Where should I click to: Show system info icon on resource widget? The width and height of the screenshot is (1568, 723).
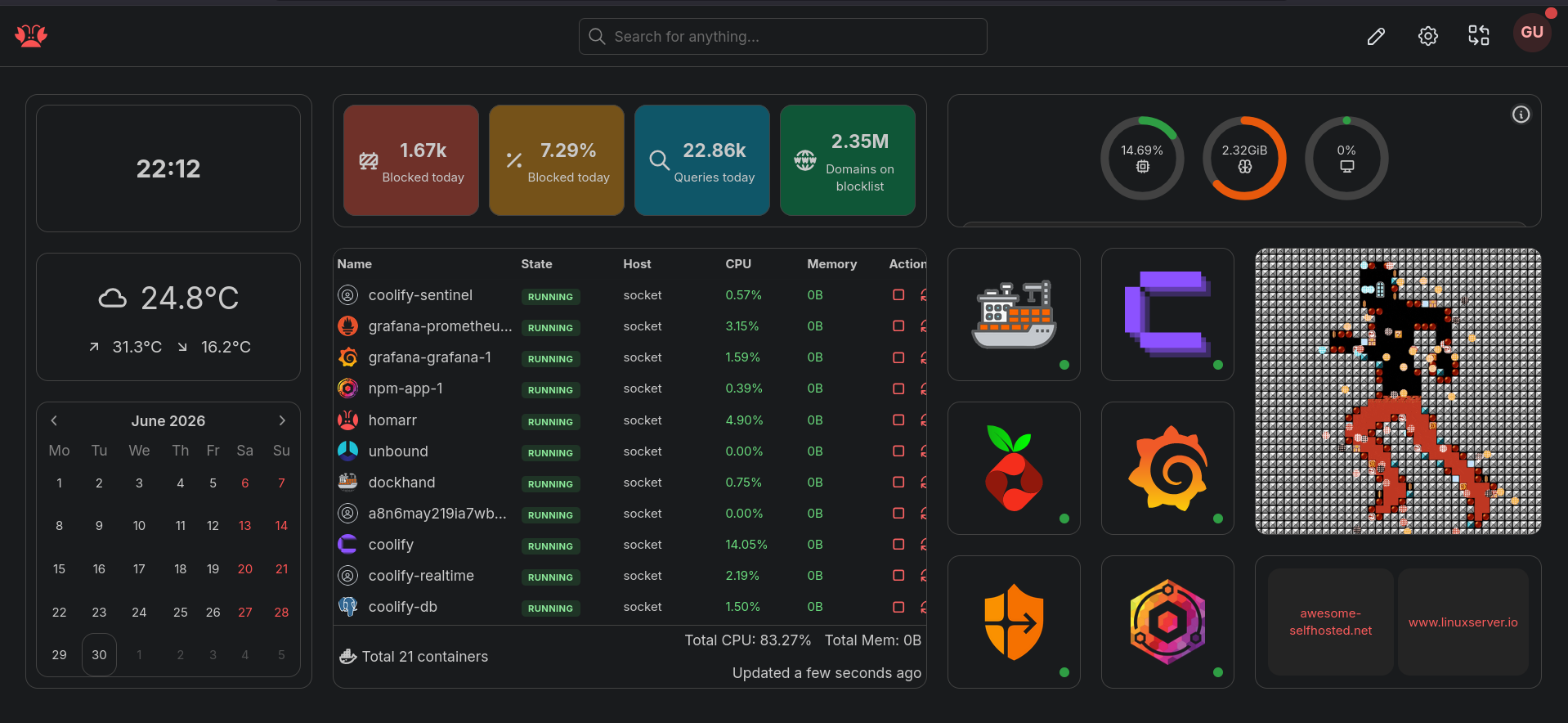point(1521,115)
